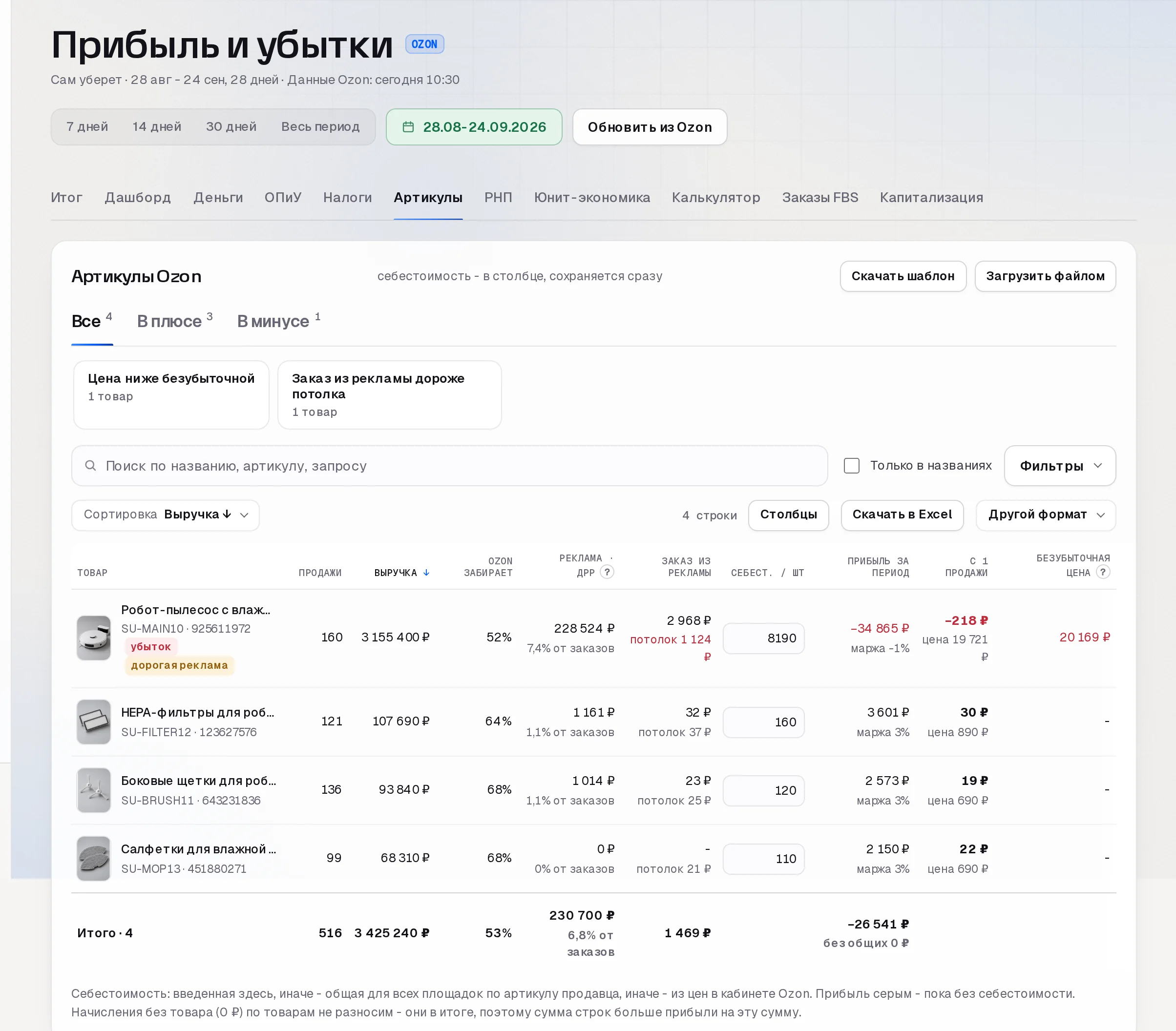Viewport: 1176px width, 1031px height.
Task: Click the дорогая реклама tag
Action: (180, 665)
